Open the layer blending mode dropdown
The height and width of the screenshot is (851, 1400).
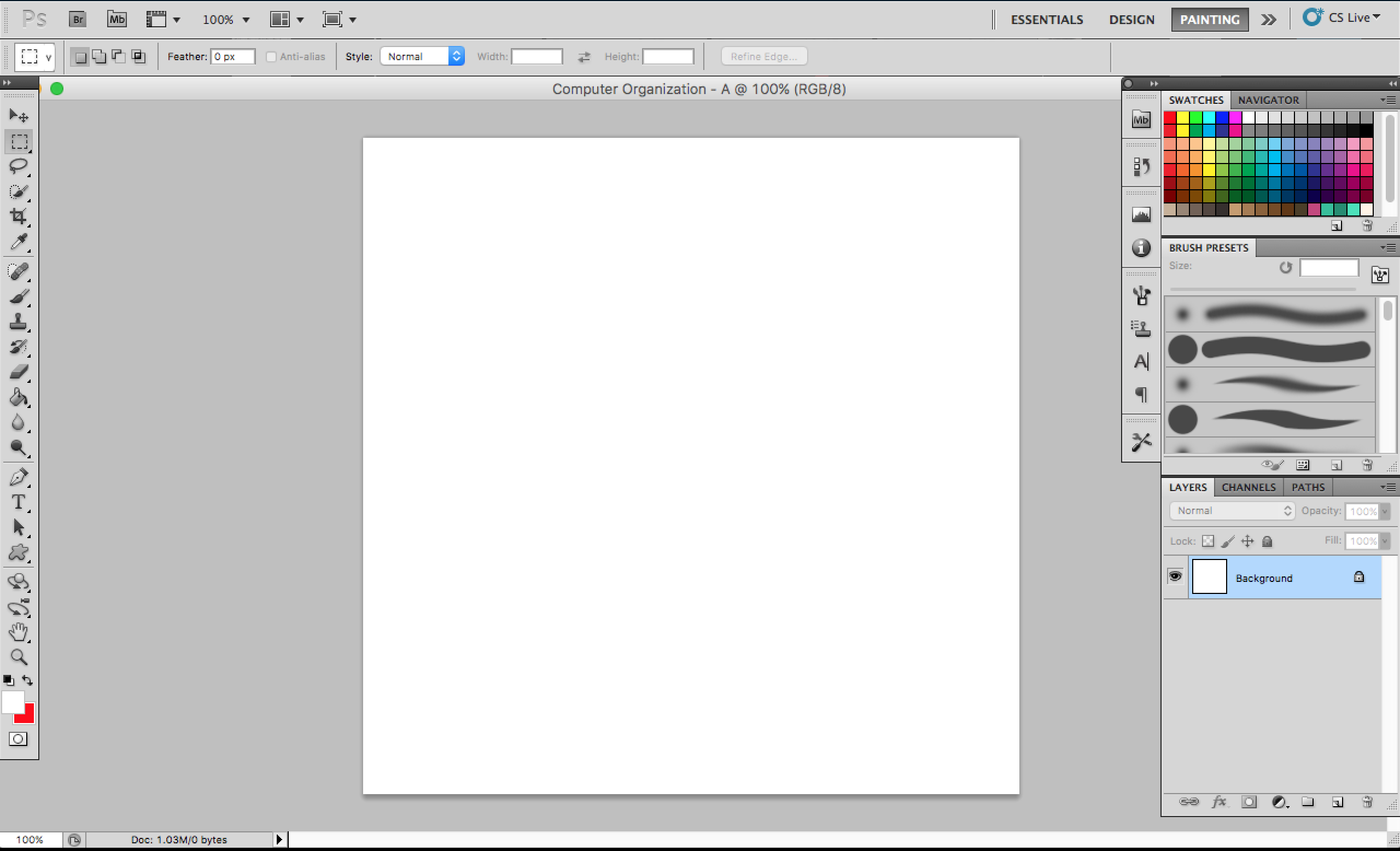(1232, 511)
